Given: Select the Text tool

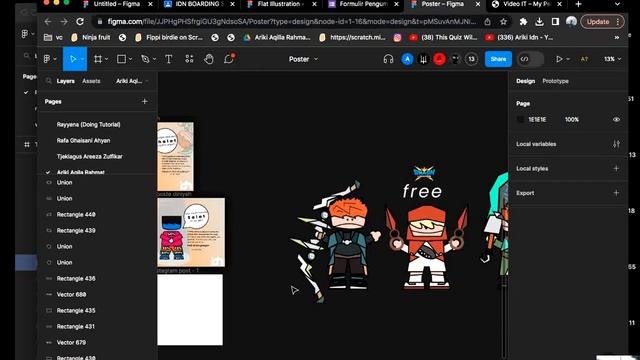Looking at the screenshot, I should tap(168, 59).
